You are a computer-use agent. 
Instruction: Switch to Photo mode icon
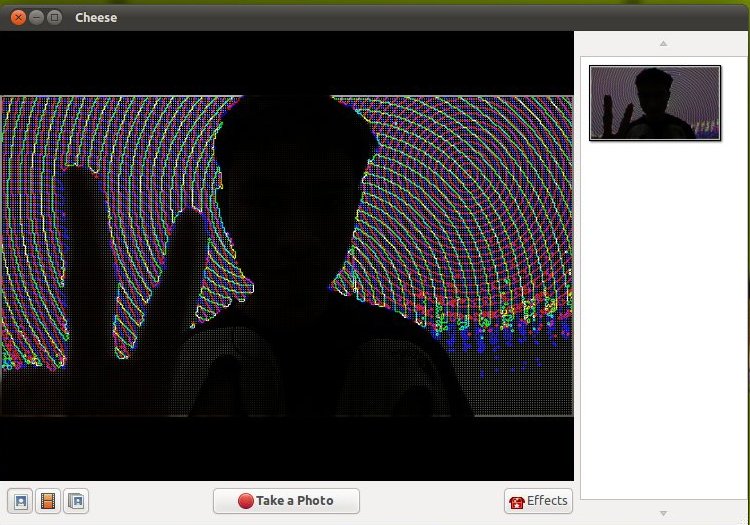click(x=20, y=501)
